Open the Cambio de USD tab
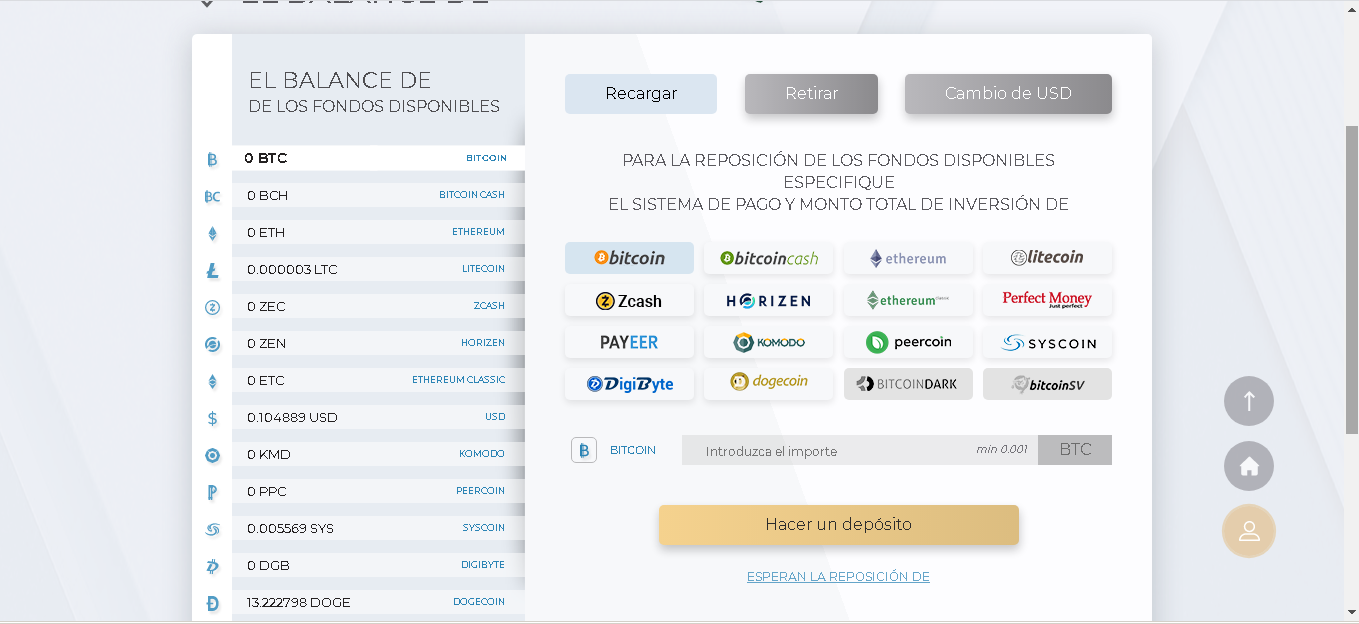Image resolution: width=1359 pixels, height=624 pixels. coord(1008,94)
